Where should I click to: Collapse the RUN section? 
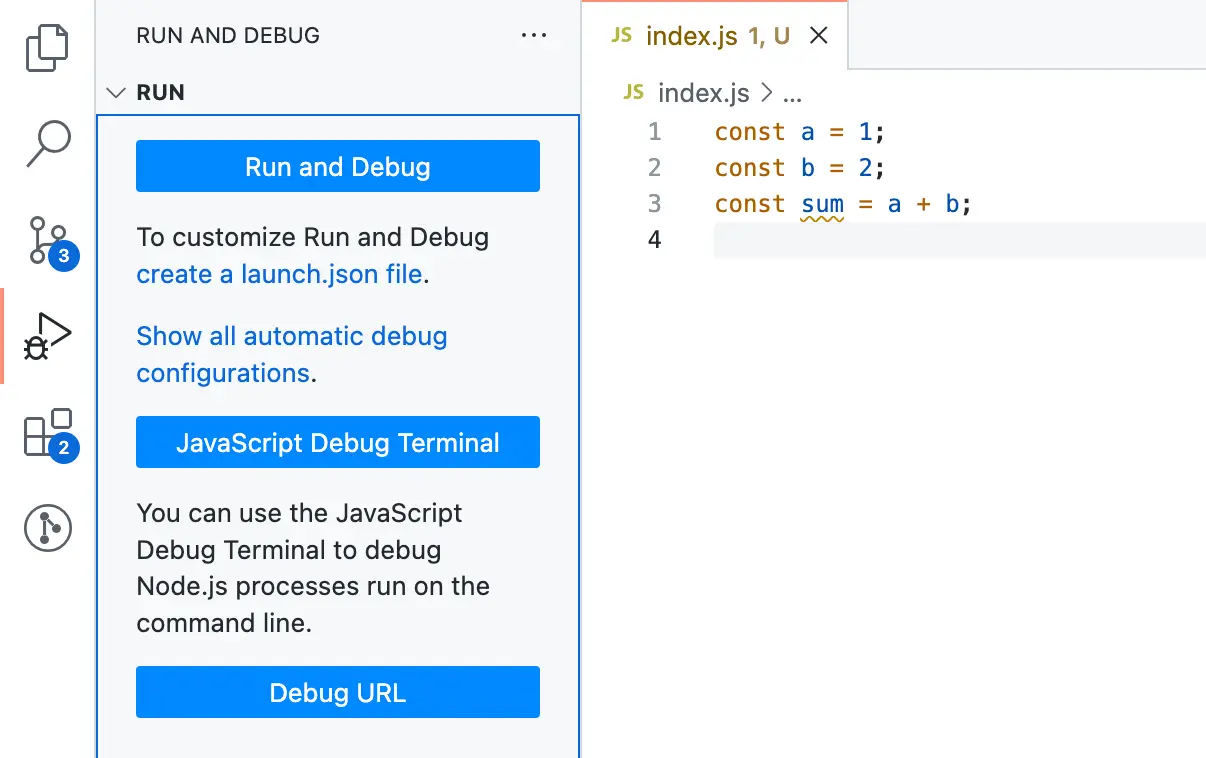coord(116,92)
